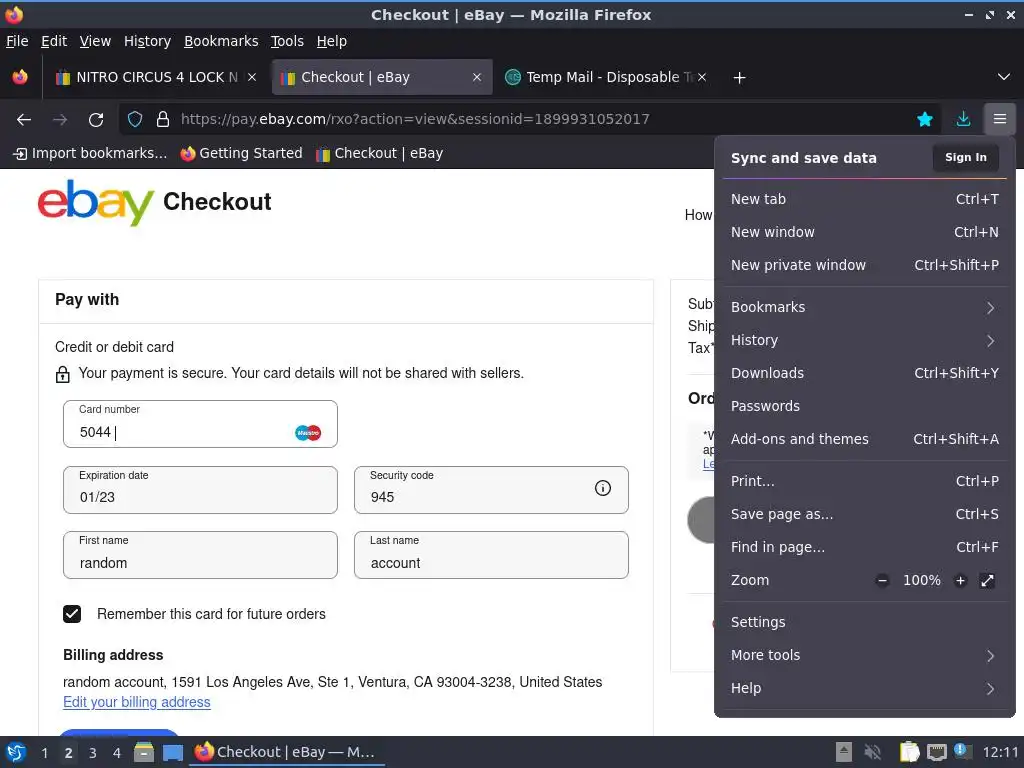1024x768 pixels.
Task: Choose Find in page...
Action: [864, 547]
